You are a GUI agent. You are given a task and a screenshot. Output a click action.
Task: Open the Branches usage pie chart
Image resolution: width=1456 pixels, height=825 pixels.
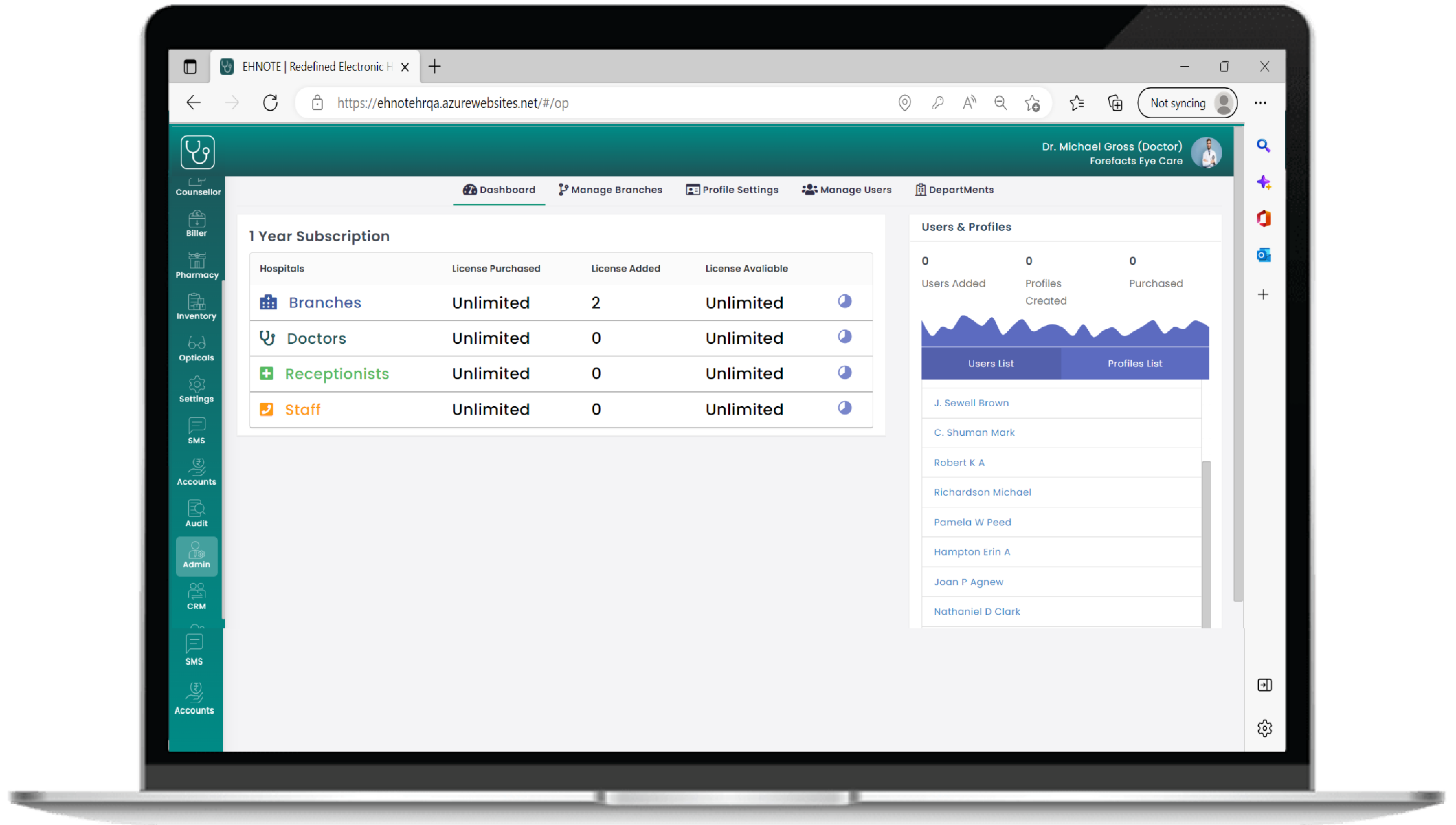[x=845, y=301]
